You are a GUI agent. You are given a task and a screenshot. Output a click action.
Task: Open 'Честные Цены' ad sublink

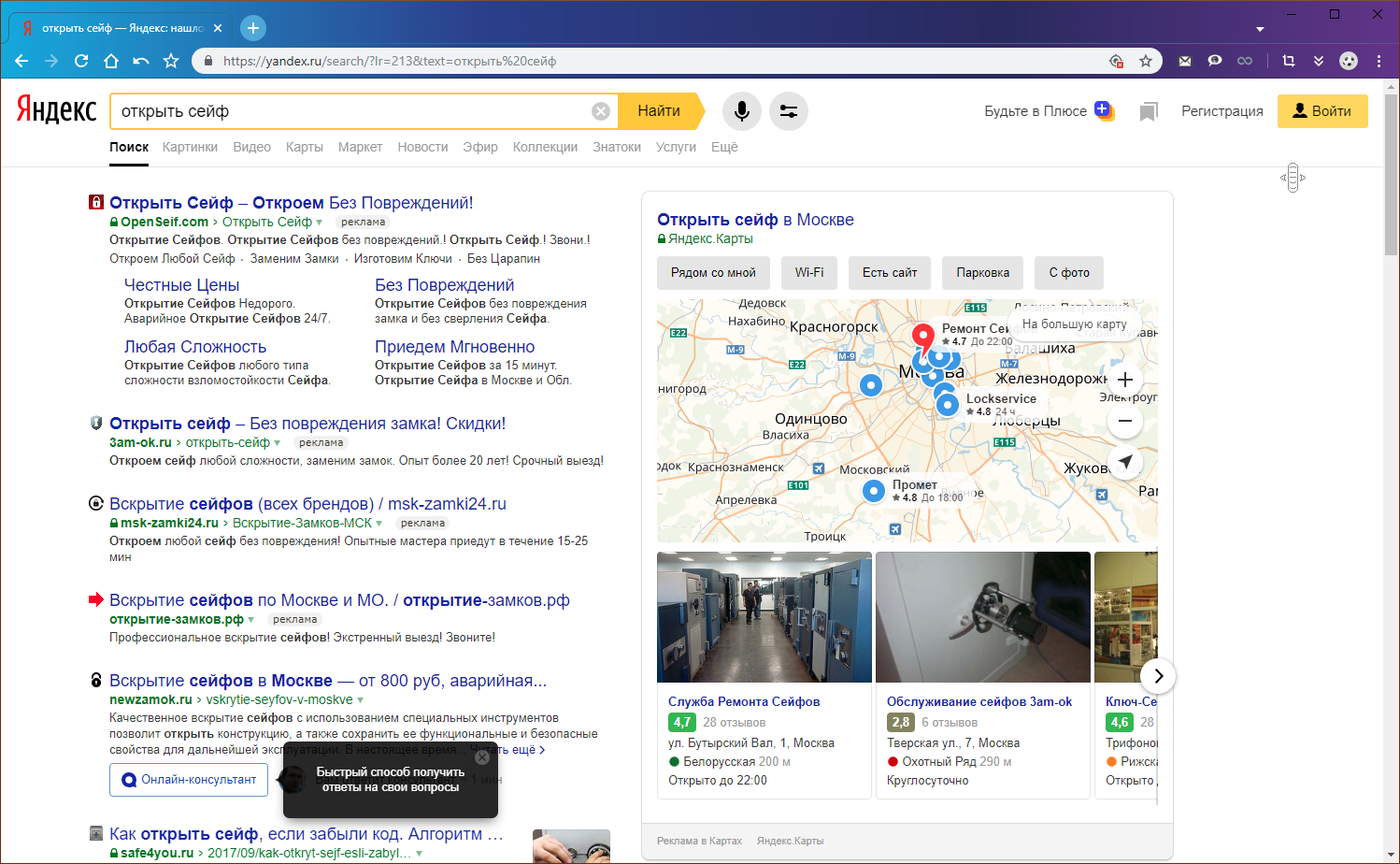click(x=181, y=285)
